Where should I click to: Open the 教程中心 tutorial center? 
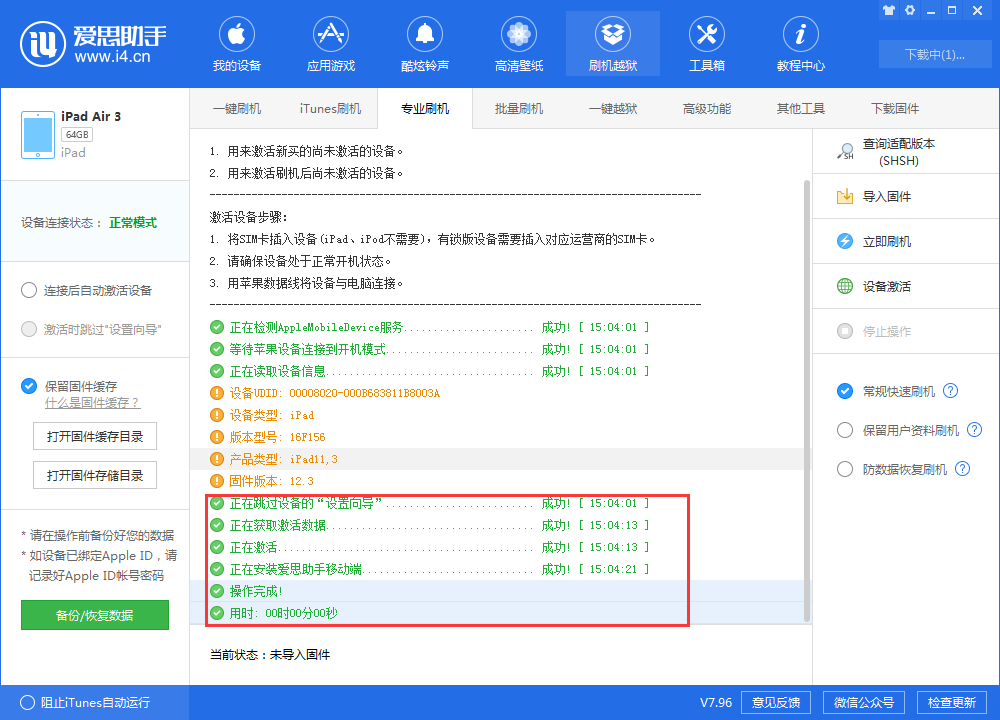click(x=800, y=43)
